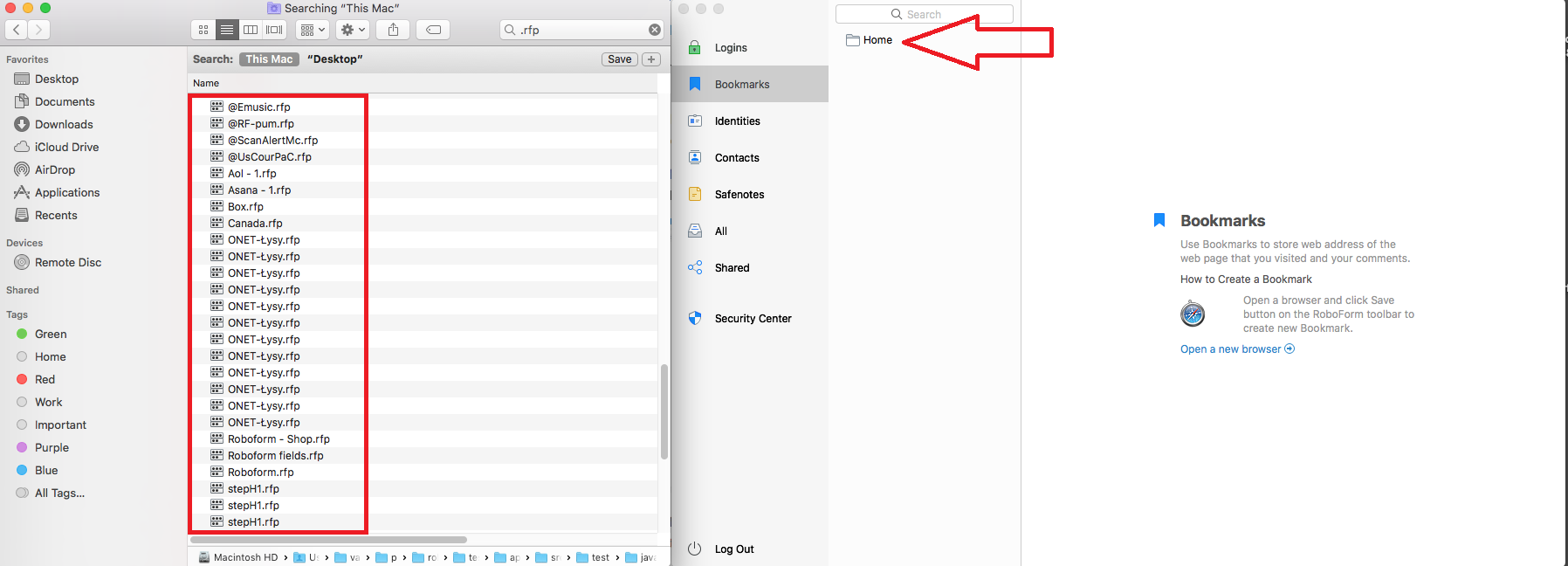Image resolution: width=1568 pixels, height=566 pixels.
Task: Switch Finder to column view
Action: pos(251,30)
